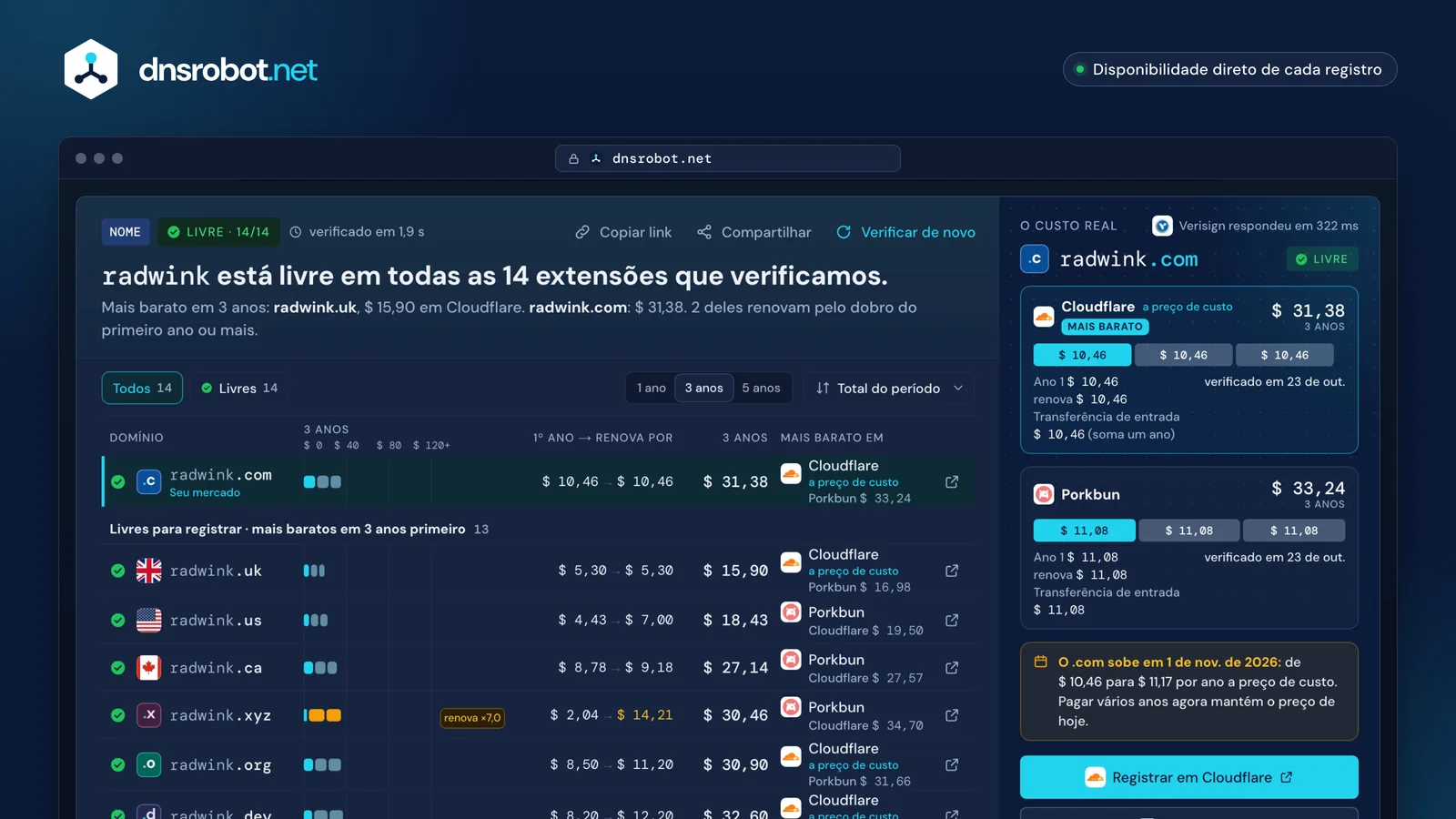Select the Livres 14 filter tab

(x=239, y=388)
